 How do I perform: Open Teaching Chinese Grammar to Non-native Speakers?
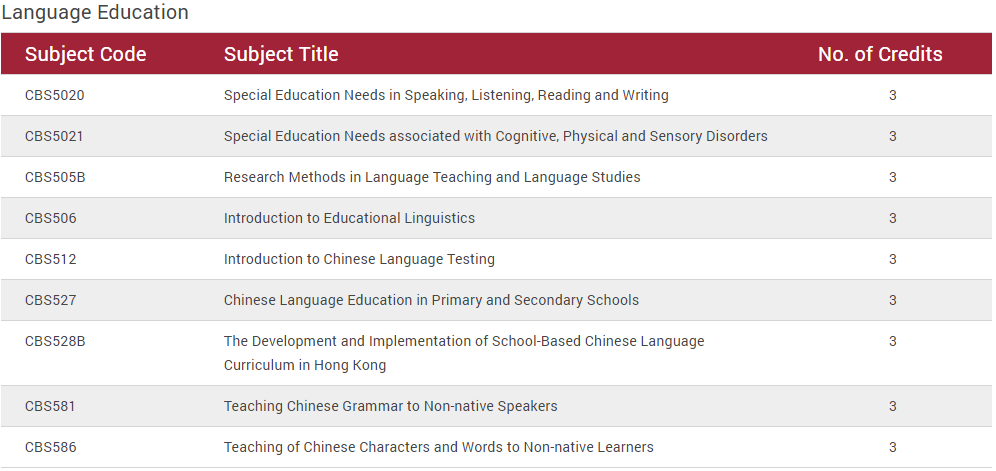coord(391,406)
